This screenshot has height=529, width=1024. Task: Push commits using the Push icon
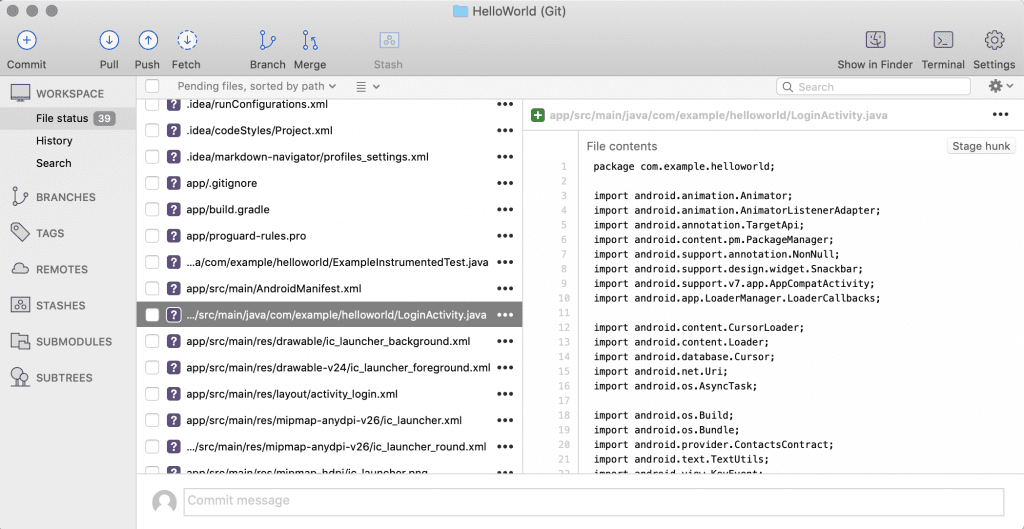[148, 40]
